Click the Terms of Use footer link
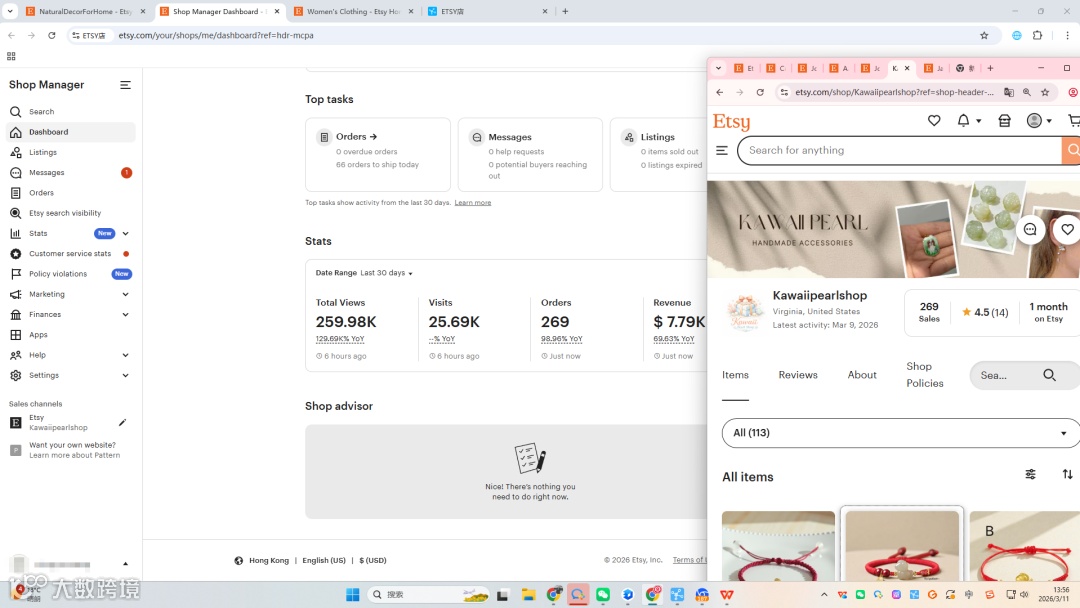This screenshot has height=608, width=1080. tap(689, 560)
